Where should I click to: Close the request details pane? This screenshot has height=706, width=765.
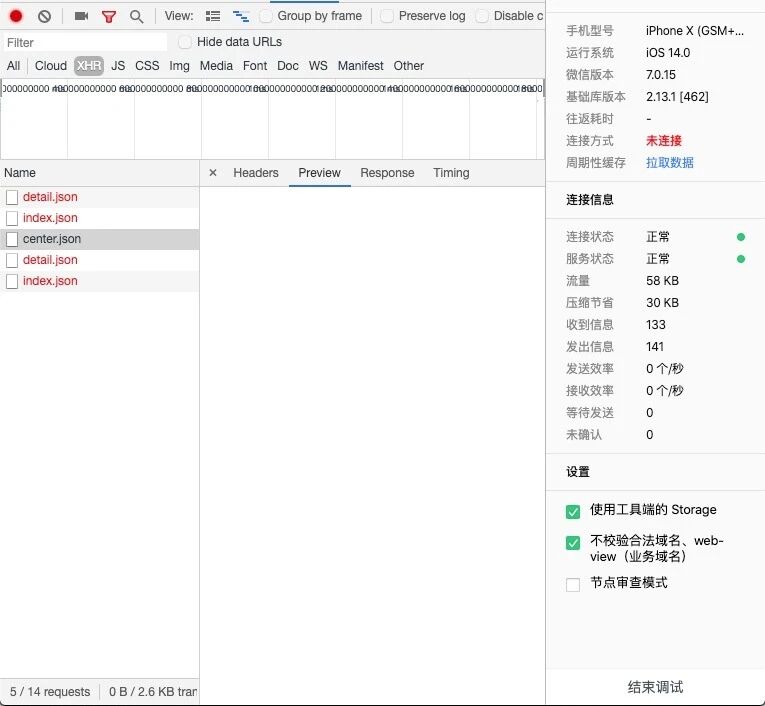click(x=213, y=173)
